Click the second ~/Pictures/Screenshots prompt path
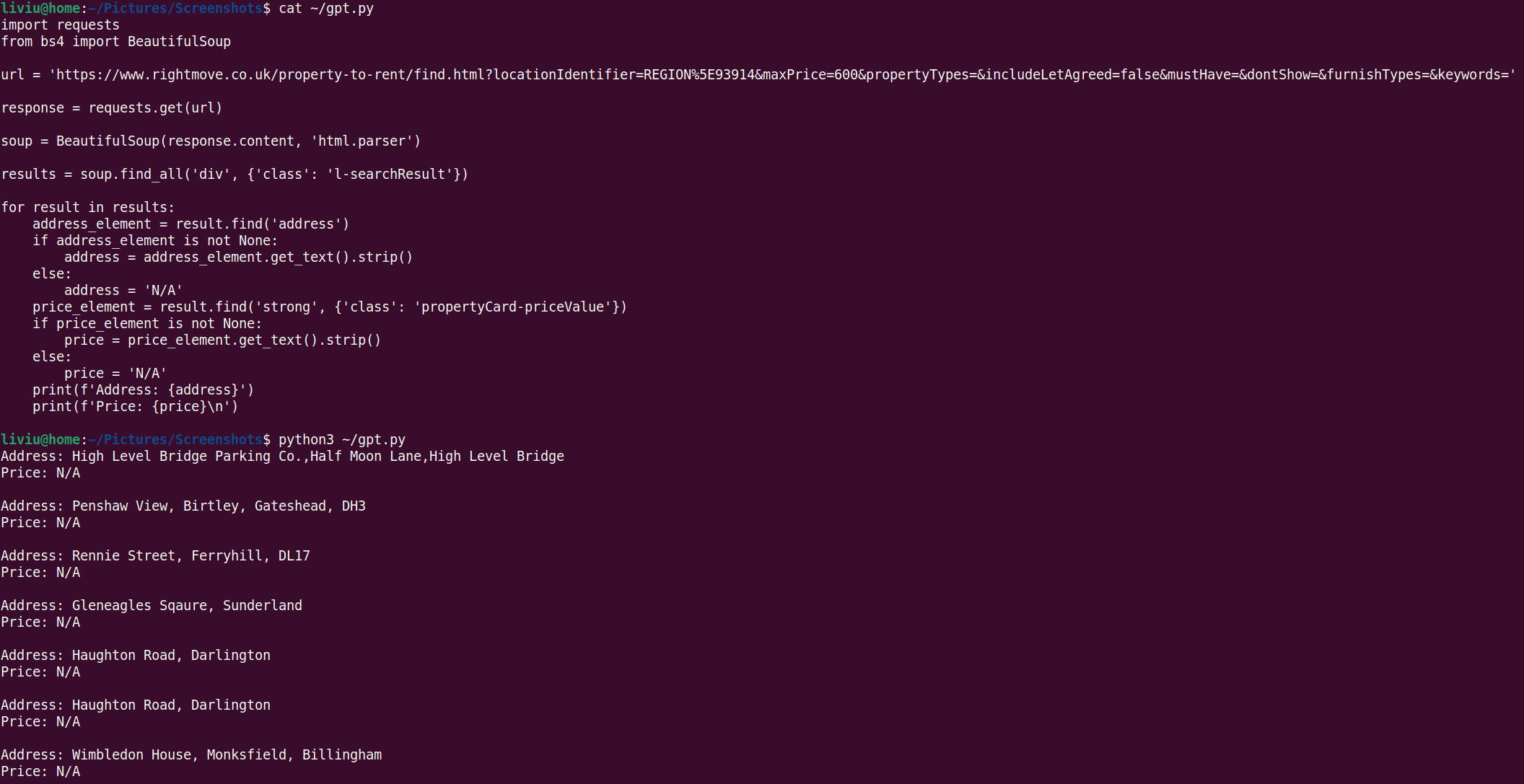1524x784 pixels. coord(175,440)
